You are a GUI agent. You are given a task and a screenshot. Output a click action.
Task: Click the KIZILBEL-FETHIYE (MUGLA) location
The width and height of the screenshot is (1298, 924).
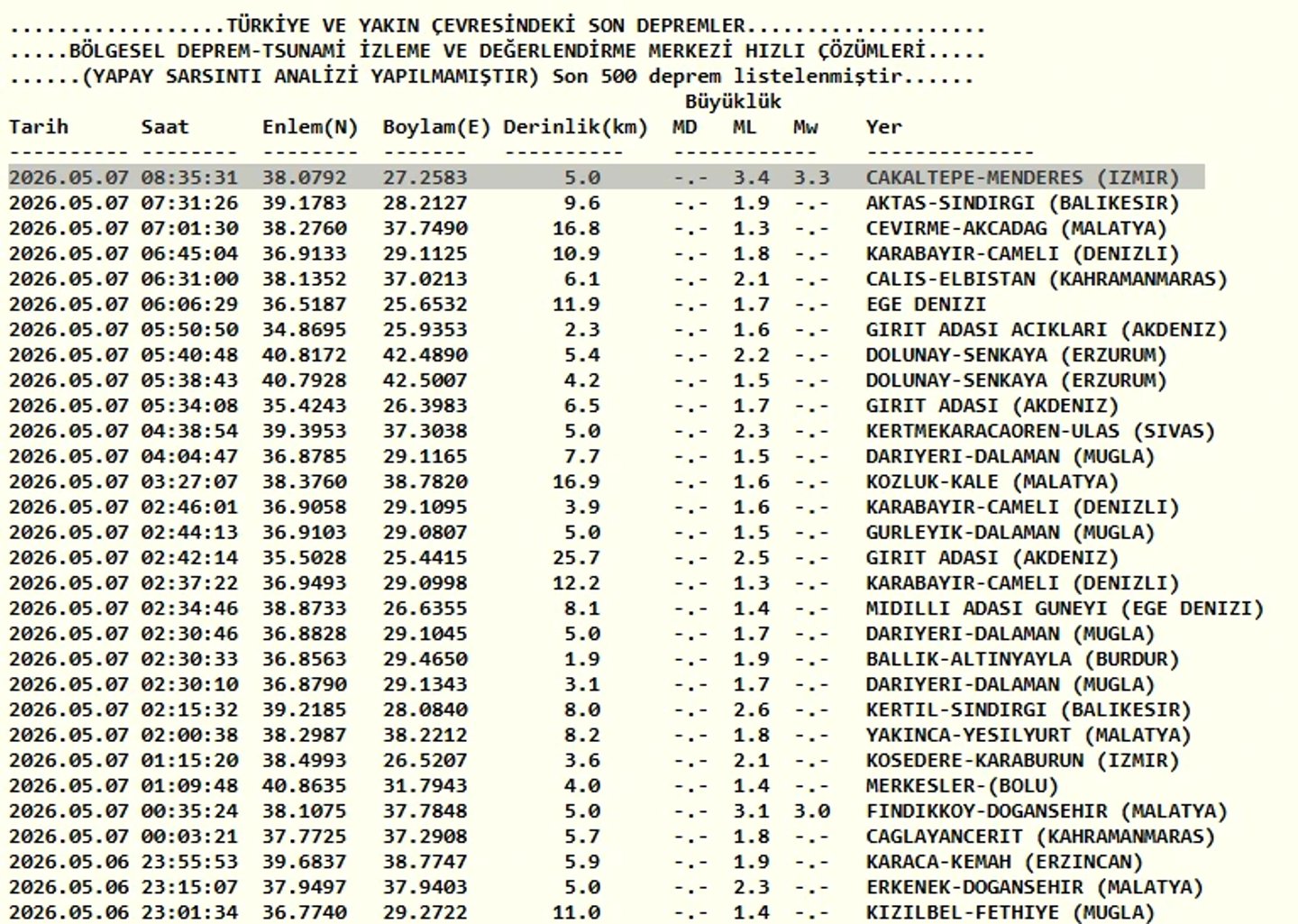click(1010, 912)
